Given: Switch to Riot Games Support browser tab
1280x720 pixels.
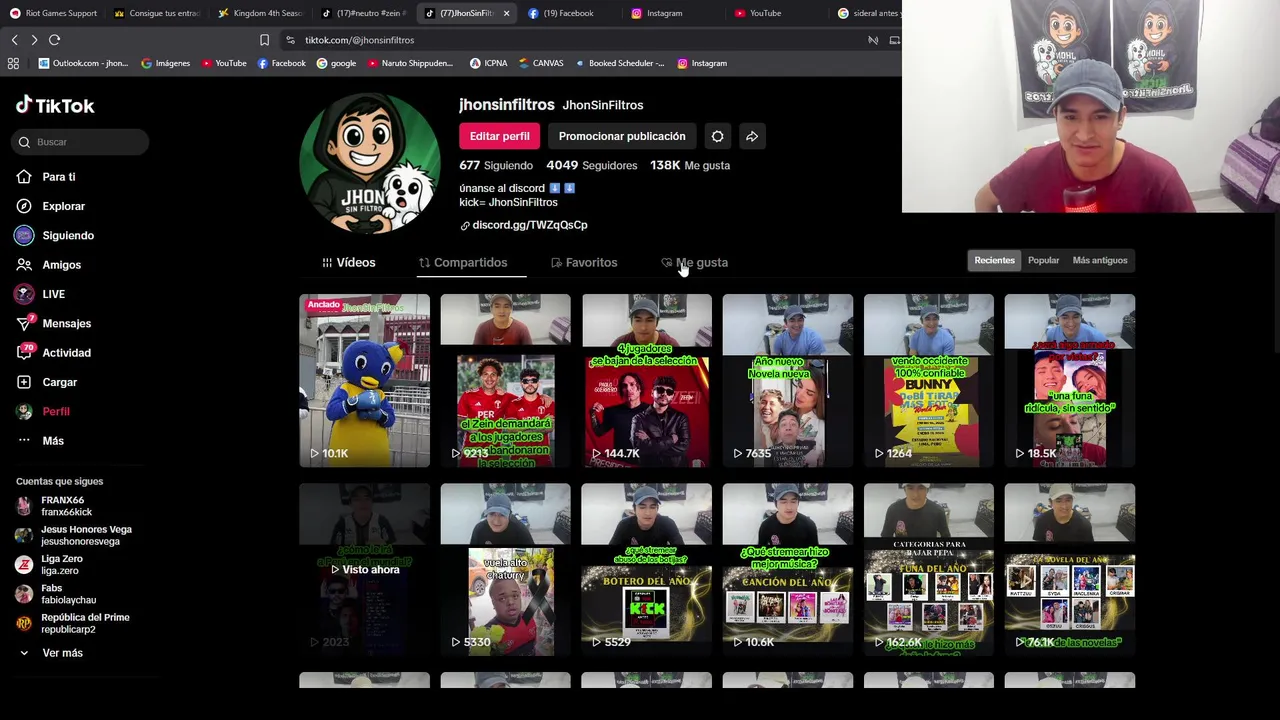Looking at the screenshot, I should 53,13.
